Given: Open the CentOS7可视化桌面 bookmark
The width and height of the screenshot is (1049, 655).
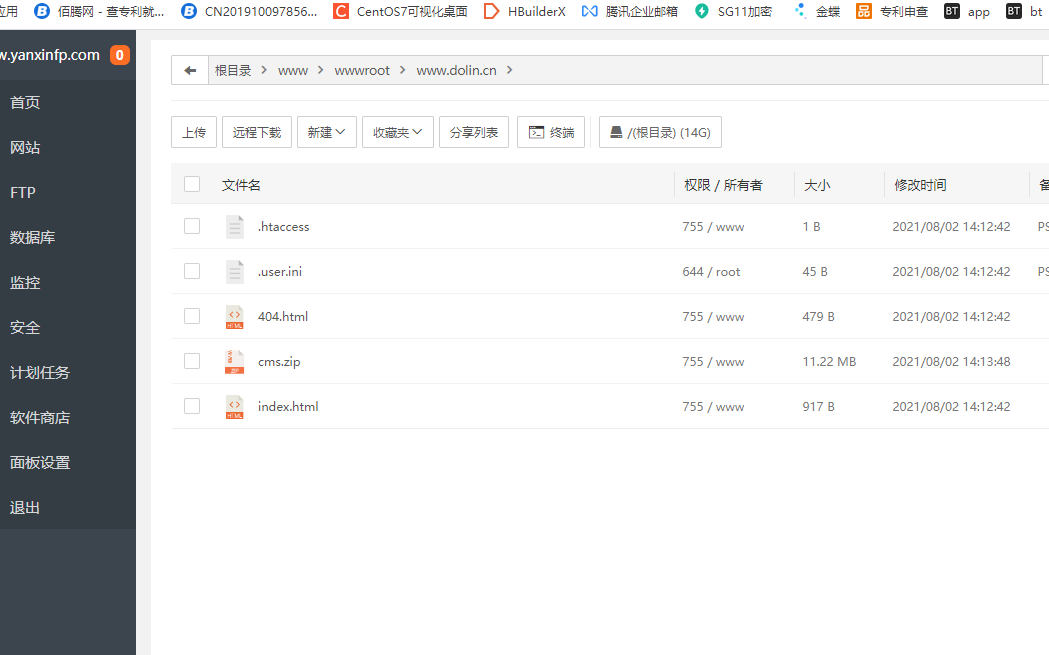Looking at the screenshot, I should [400, 11].
